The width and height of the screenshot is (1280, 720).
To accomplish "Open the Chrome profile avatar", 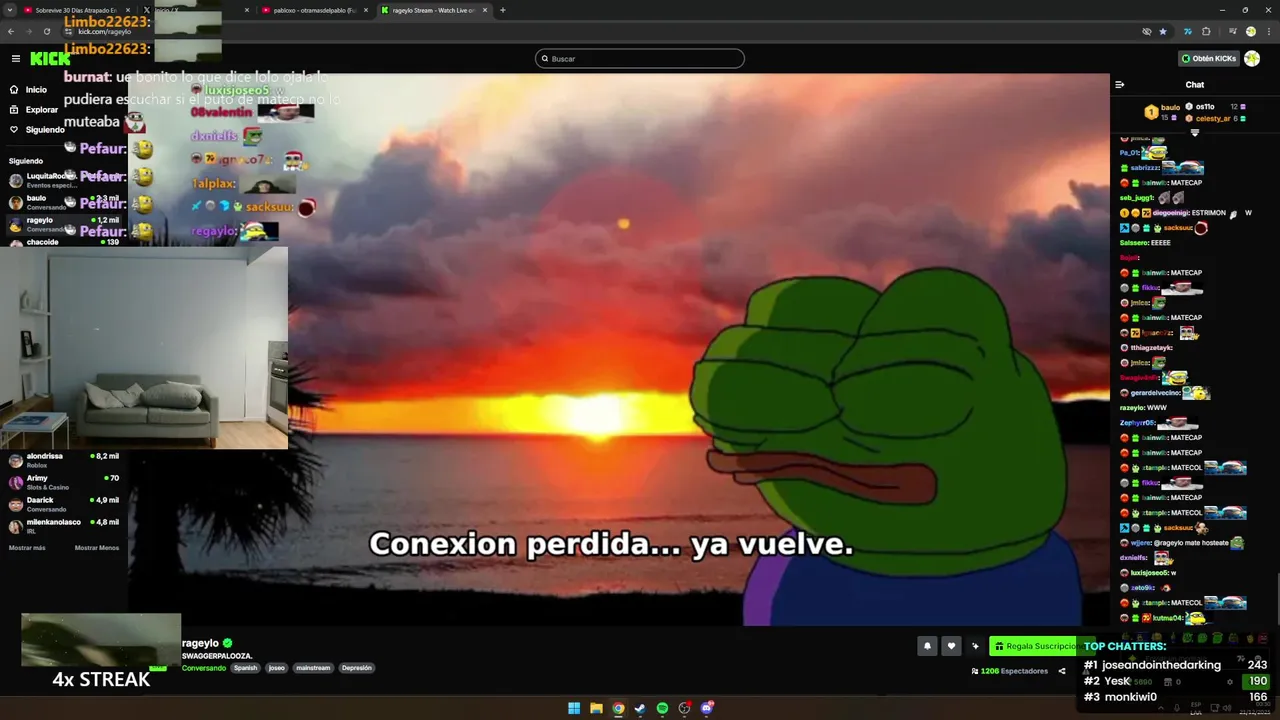I will click(x=1251, y=31).
